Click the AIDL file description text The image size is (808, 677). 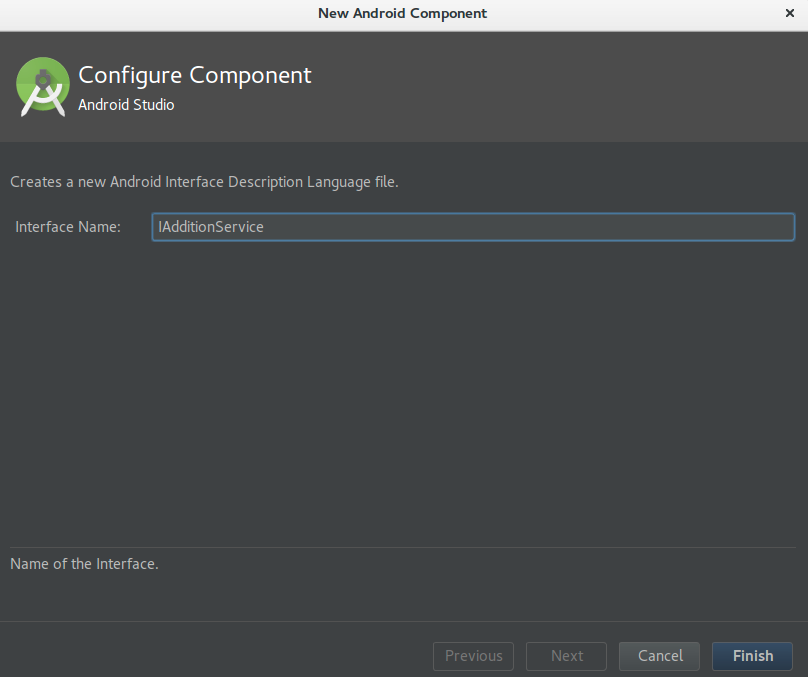(x=204, y=182)
